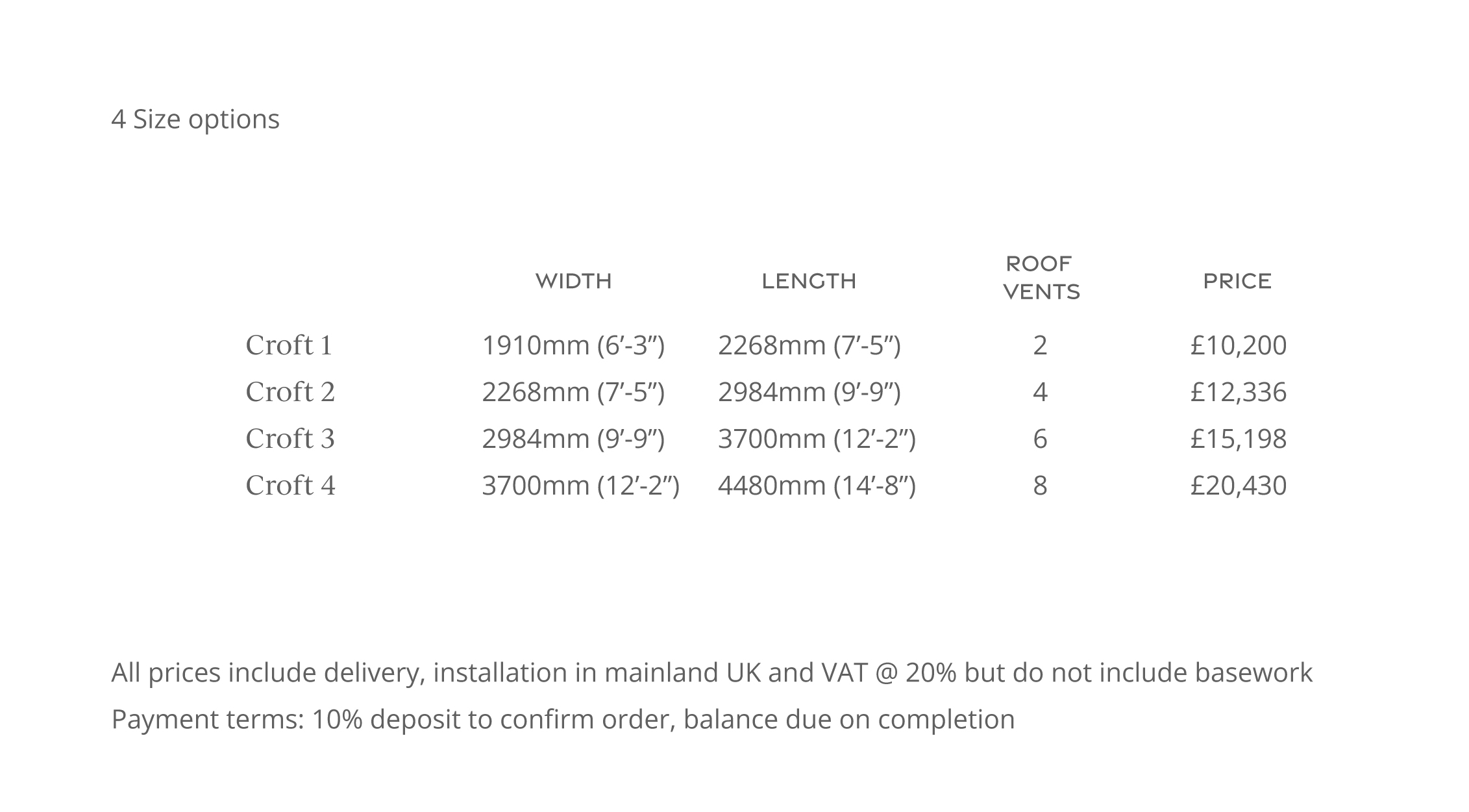Image resolution: width=1469 pixels, height=812 pixels.
Task: Select the Croft 3 row label
Action: (290, 439)
